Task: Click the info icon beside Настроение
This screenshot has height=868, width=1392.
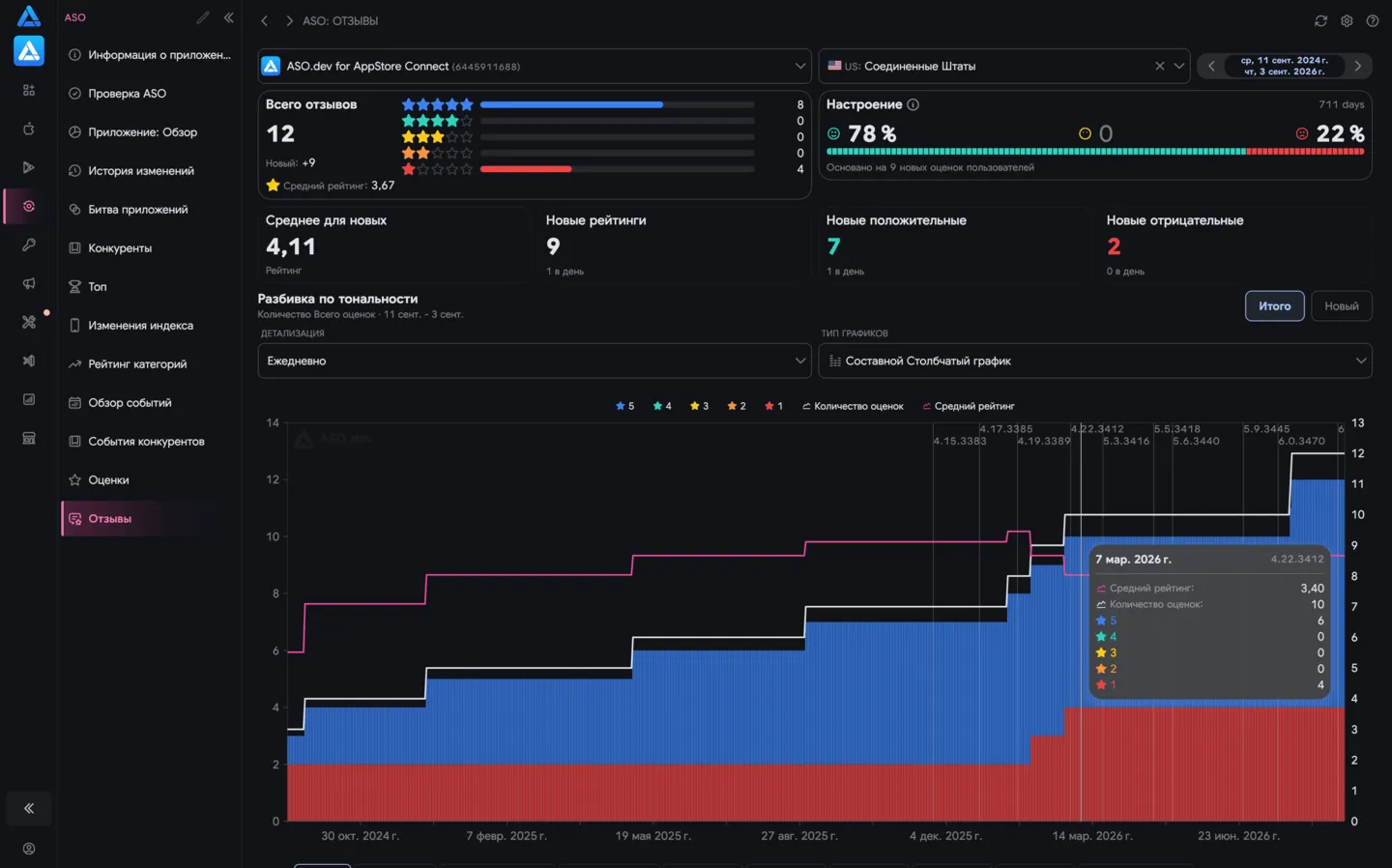Action: [913, 104]
